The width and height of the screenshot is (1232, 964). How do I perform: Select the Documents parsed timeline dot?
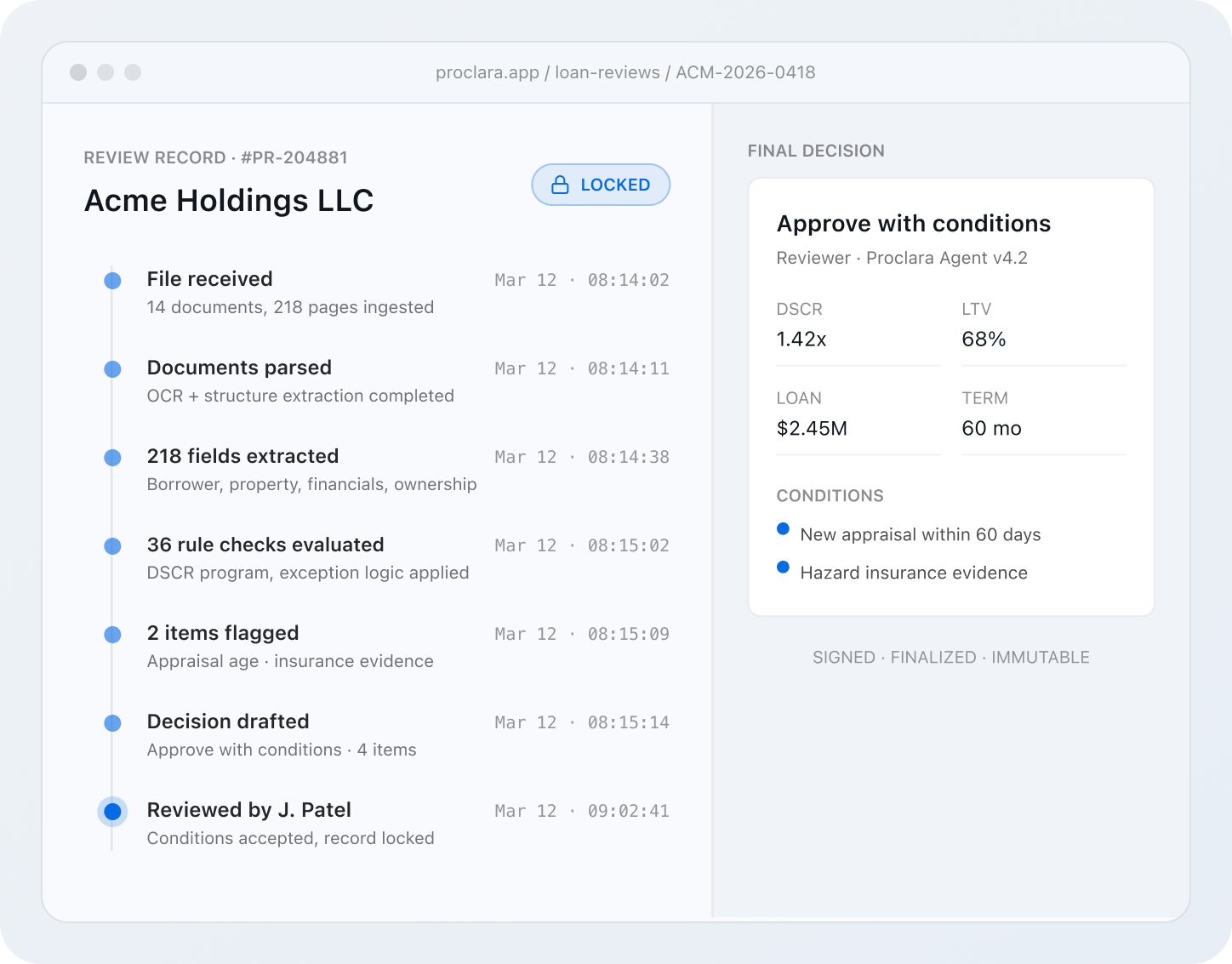coord(112,368)
